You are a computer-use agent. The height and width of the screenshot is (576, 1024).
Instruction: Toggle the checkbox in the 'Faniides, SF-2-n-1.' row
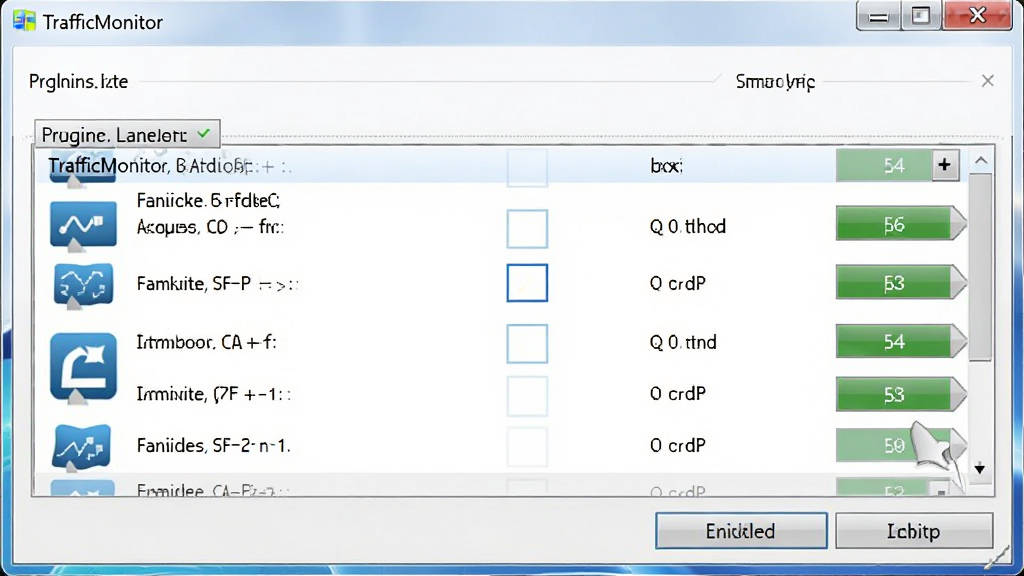527,447
